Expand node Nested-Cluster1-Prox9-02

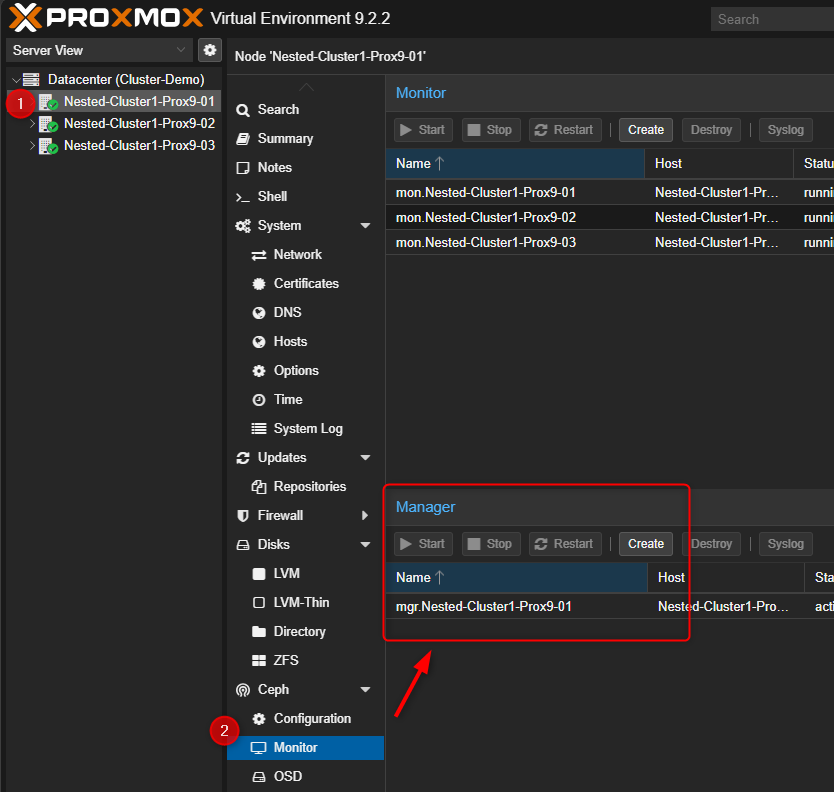(32, 123)
